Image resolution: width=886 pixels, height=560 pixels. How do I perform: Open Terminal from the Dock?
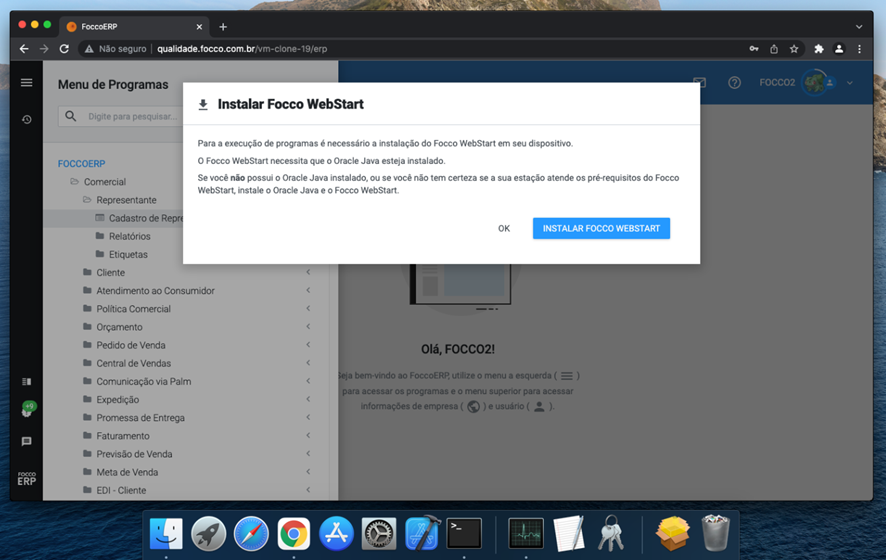pyautogui.click(x=464, y=533)
